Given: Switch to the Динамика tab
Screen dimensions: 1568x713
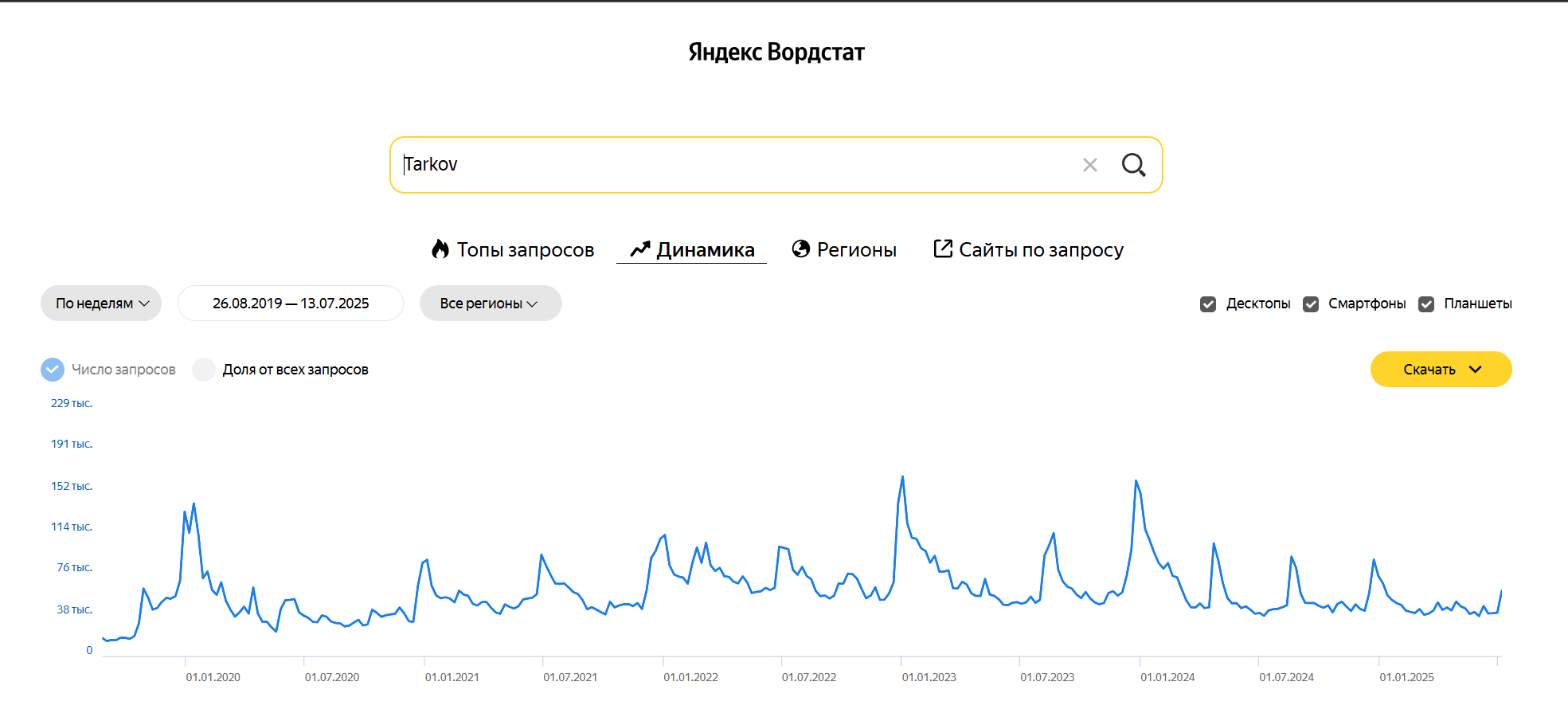Looking at the screenshot, I should coord(692,249).
